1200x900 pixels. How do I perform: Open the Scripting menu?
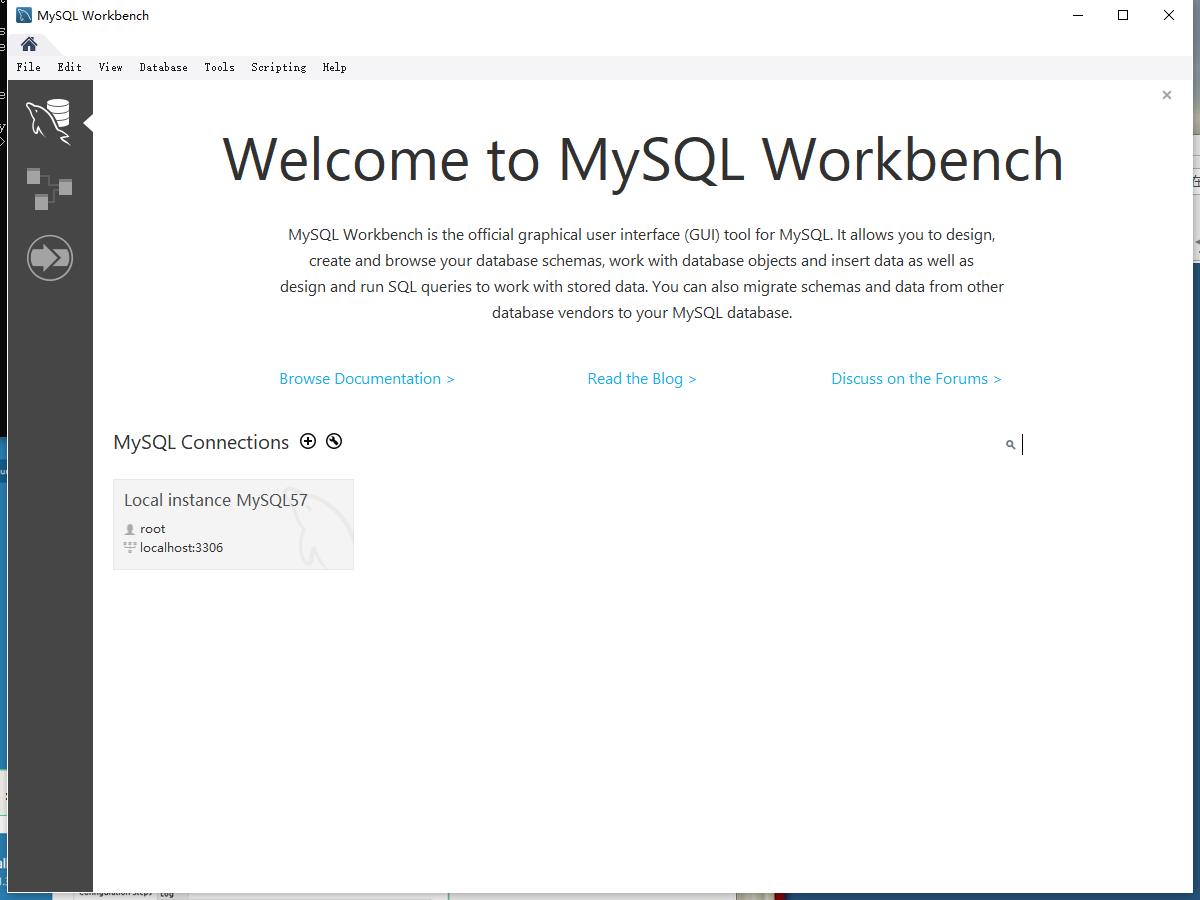click(x=278, y=67)
